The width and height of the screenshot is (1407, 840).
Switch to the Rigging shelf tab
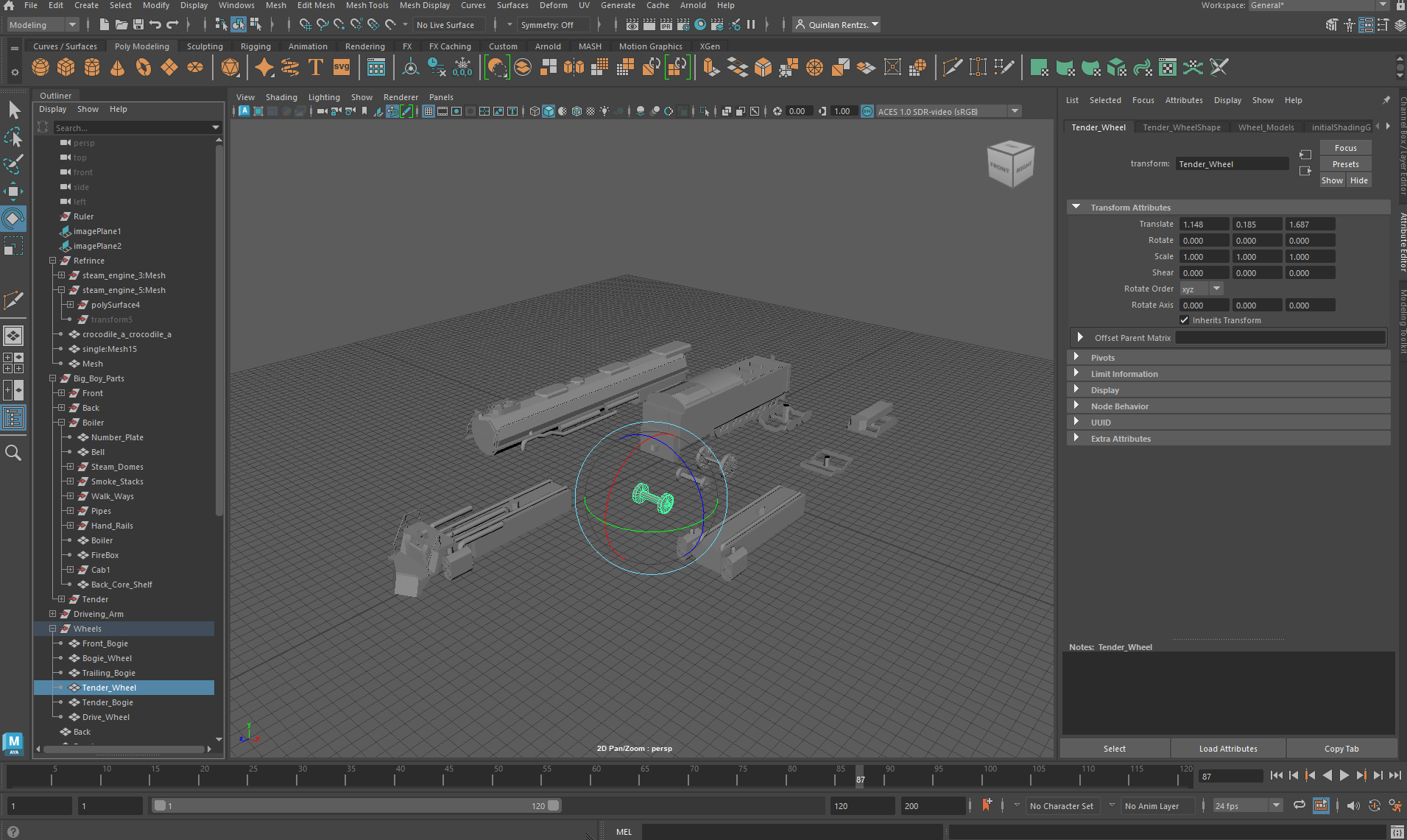[x=255, y=46]
